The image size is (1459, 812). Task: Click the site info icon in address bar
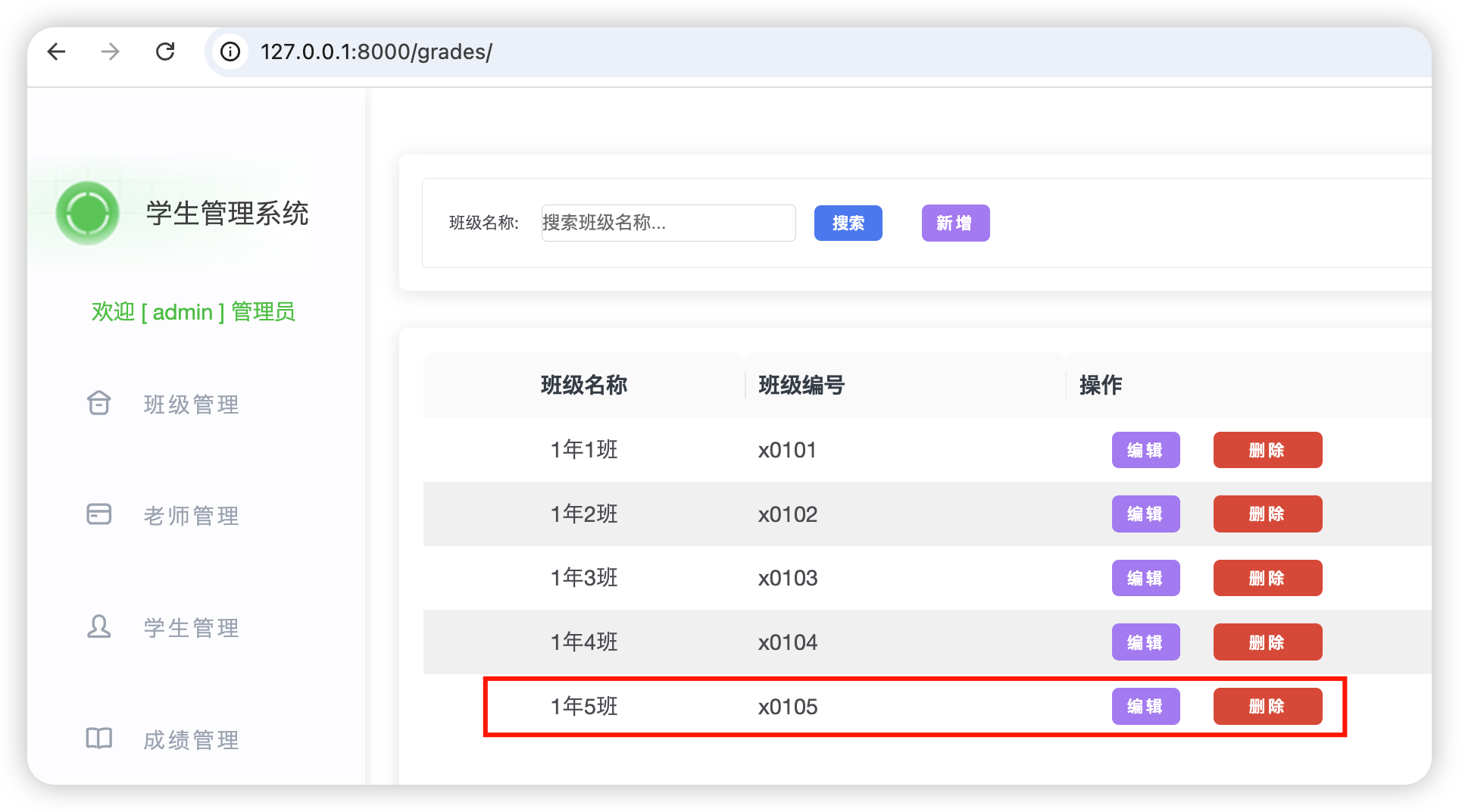pos(230,52)
